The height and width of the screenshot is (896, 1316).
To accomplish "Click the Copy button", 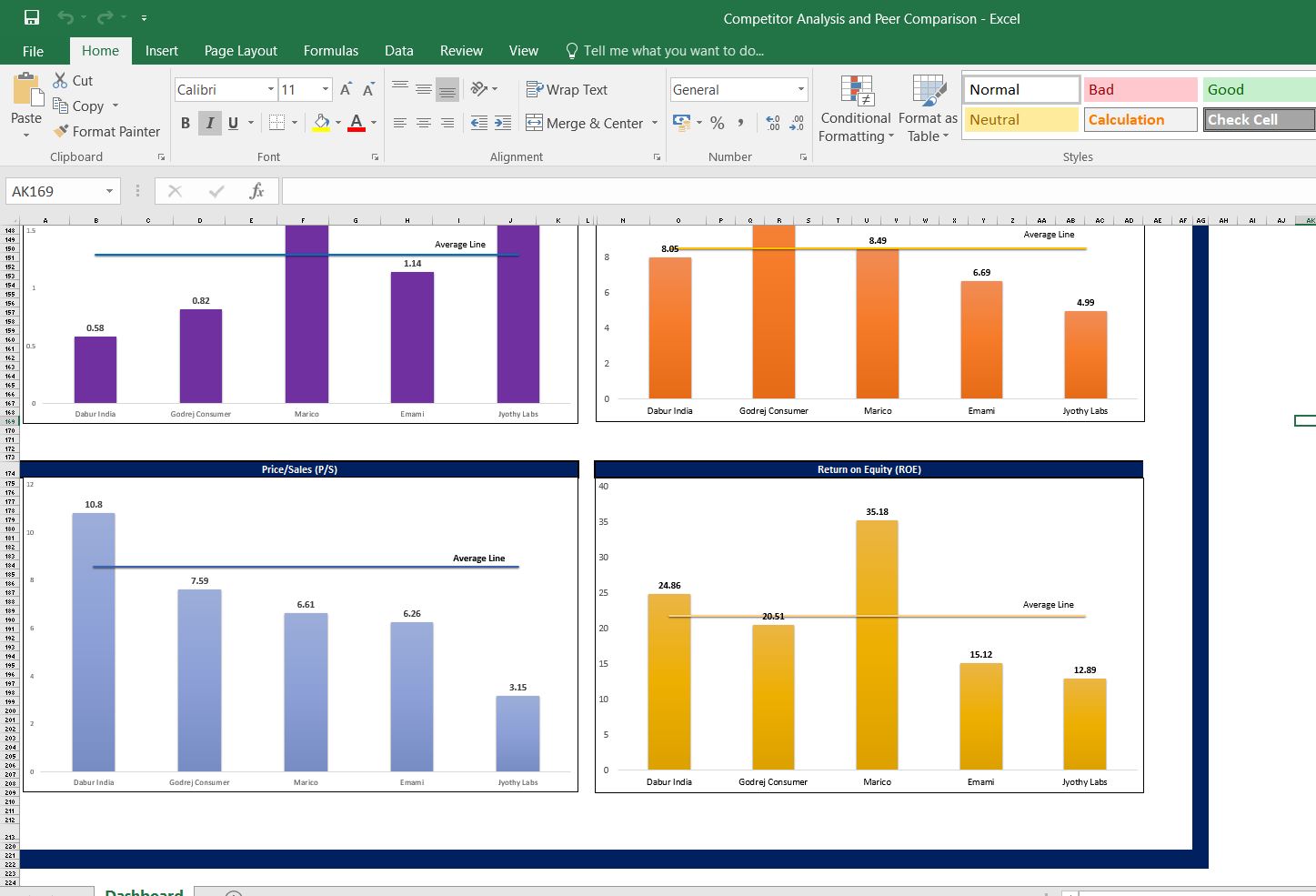I will point(78,106).
